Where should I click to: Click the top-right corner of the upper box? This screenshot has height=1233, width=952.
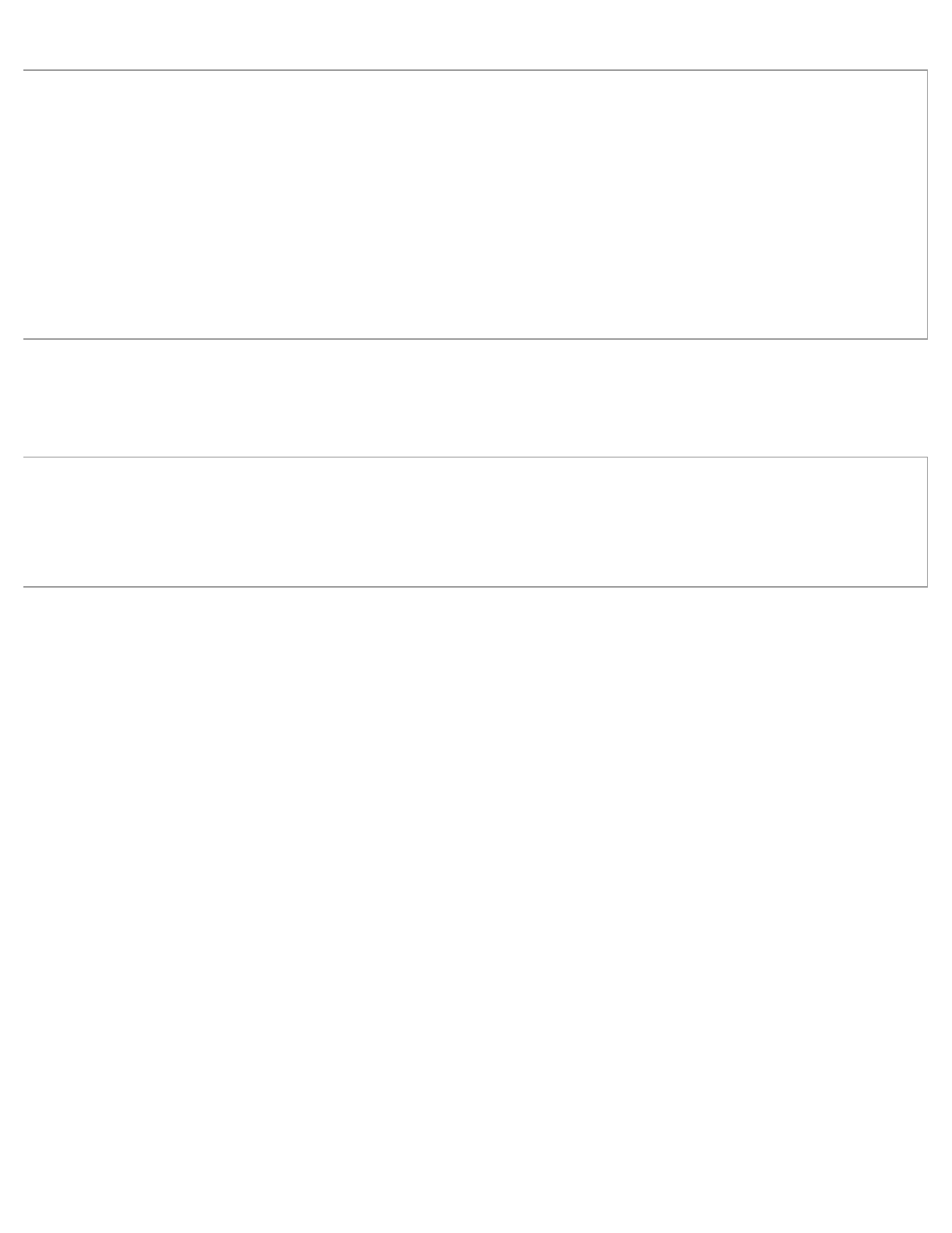927,70
